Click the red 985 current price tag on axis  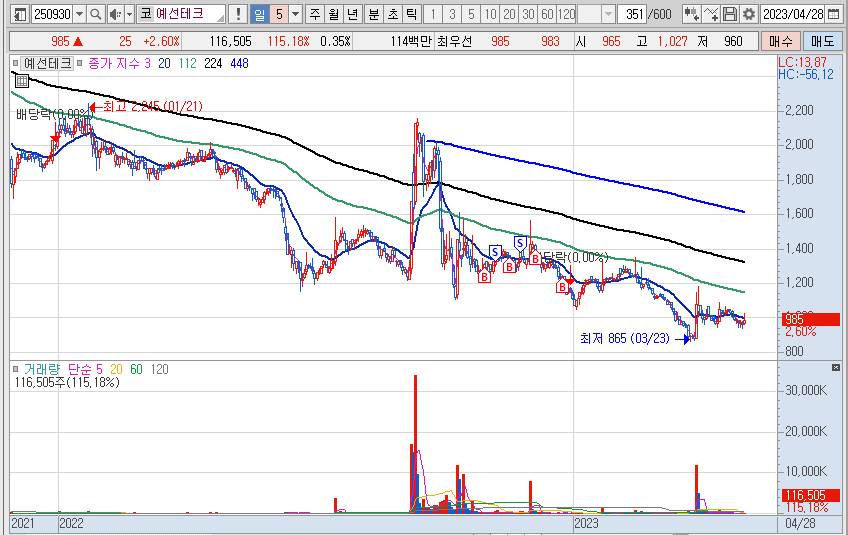point(810,319)
